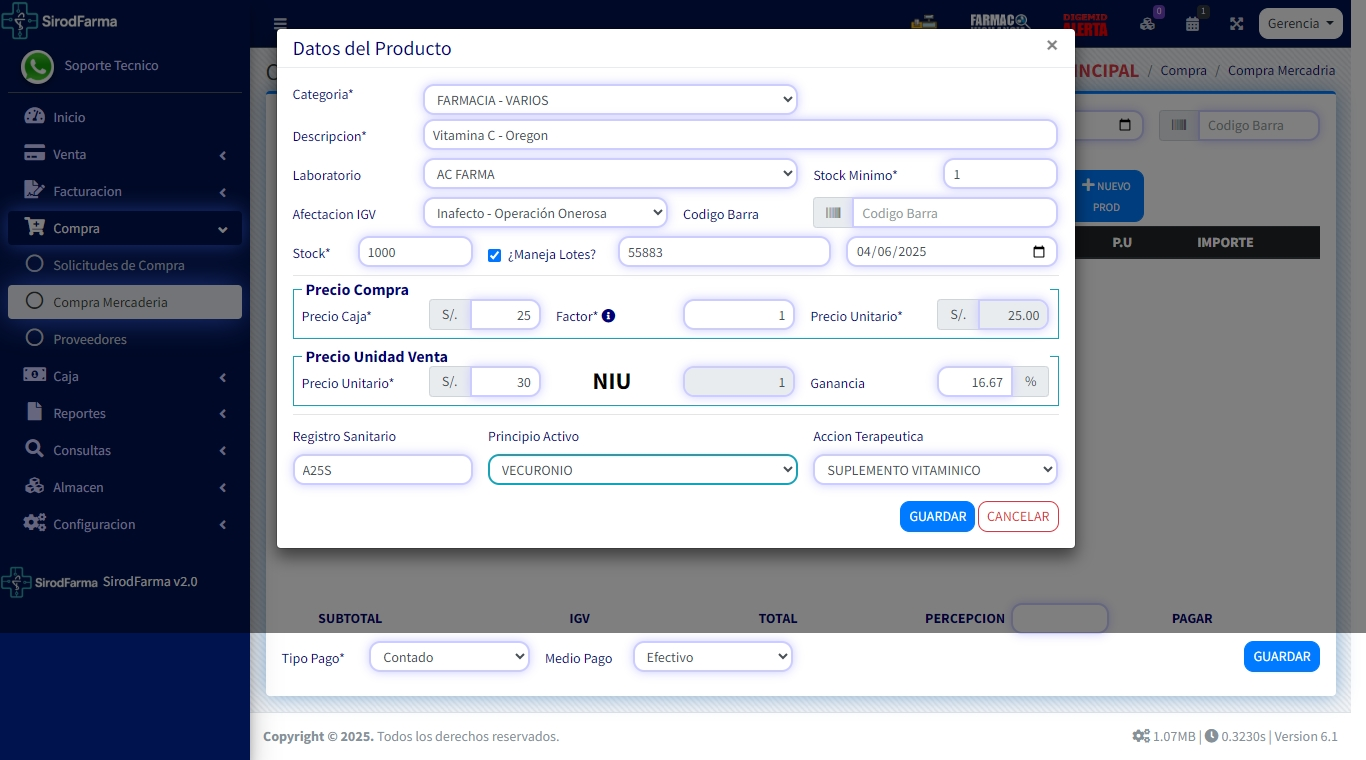
Task: Open the date picker calendar icon
Action: pyautogui.click(x=1039, y=252)
